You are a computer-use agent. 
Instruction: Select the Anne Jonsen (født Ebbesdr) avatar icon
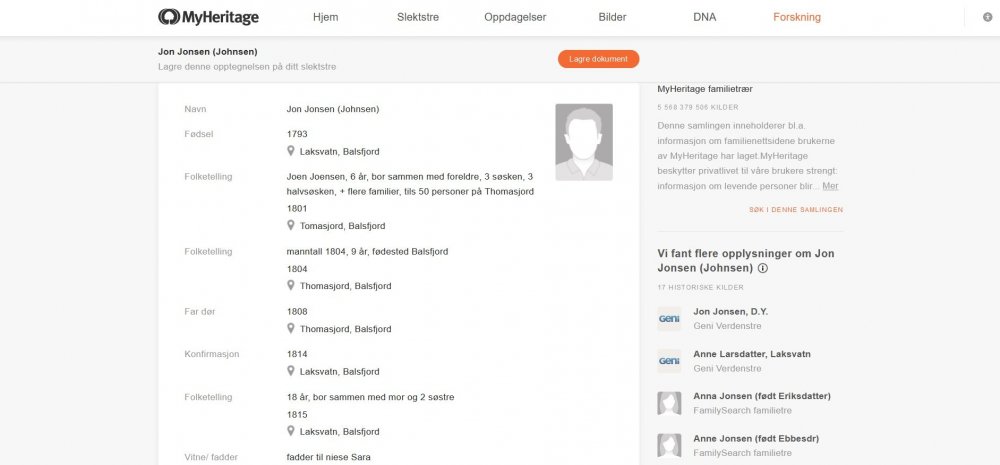click(669, 445)
